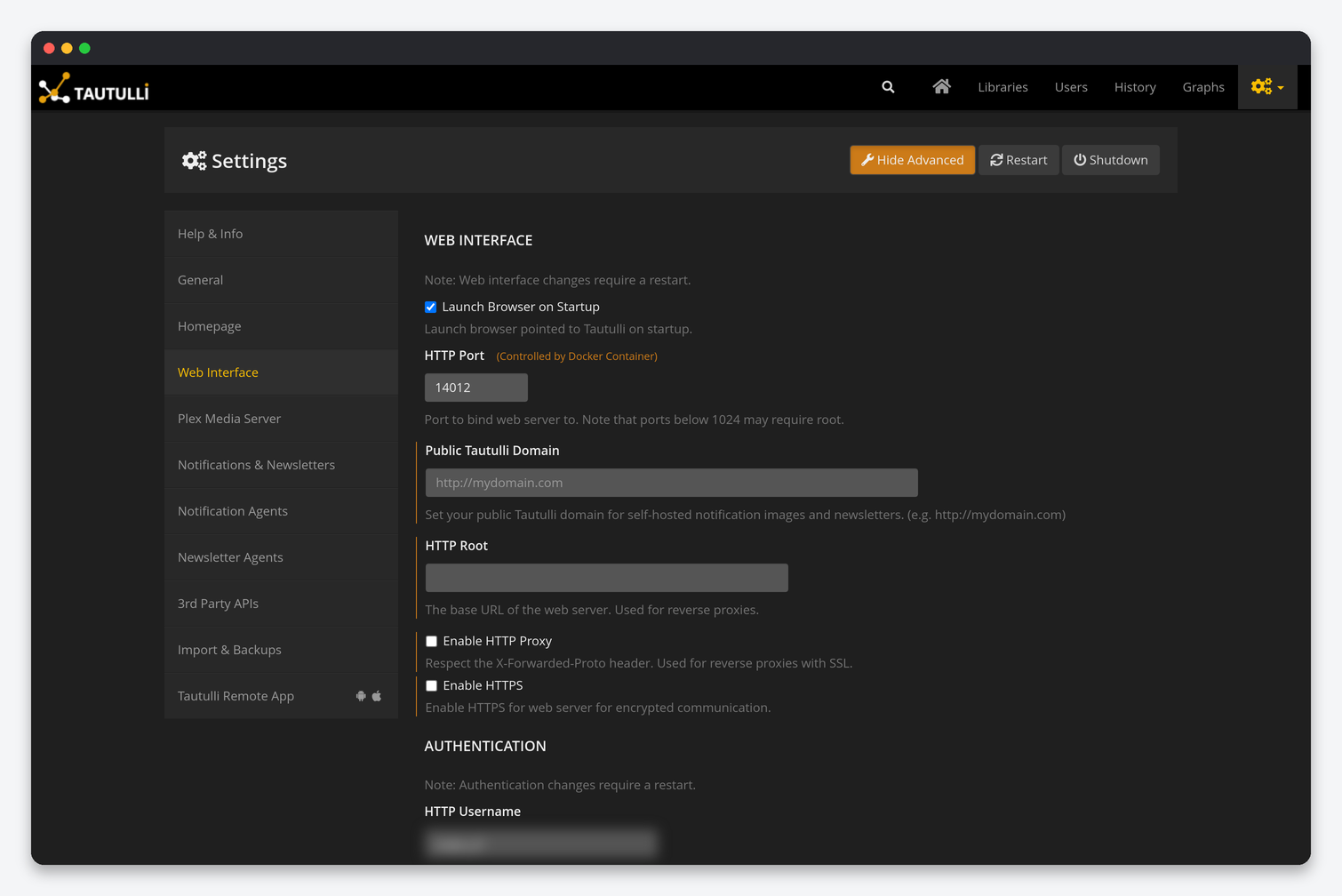Click the WEB INTERFACE section heading
The height and width of the screenshot is (896, 1342).
tap(478, 241)
